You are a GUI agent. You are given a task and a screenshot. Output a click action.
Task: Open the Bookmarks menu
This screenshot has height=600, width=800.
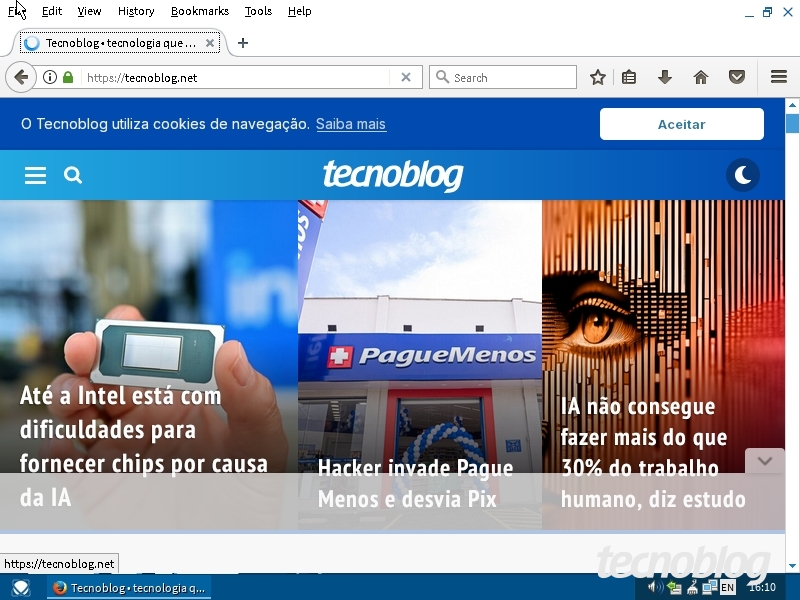tap(199, 11)
